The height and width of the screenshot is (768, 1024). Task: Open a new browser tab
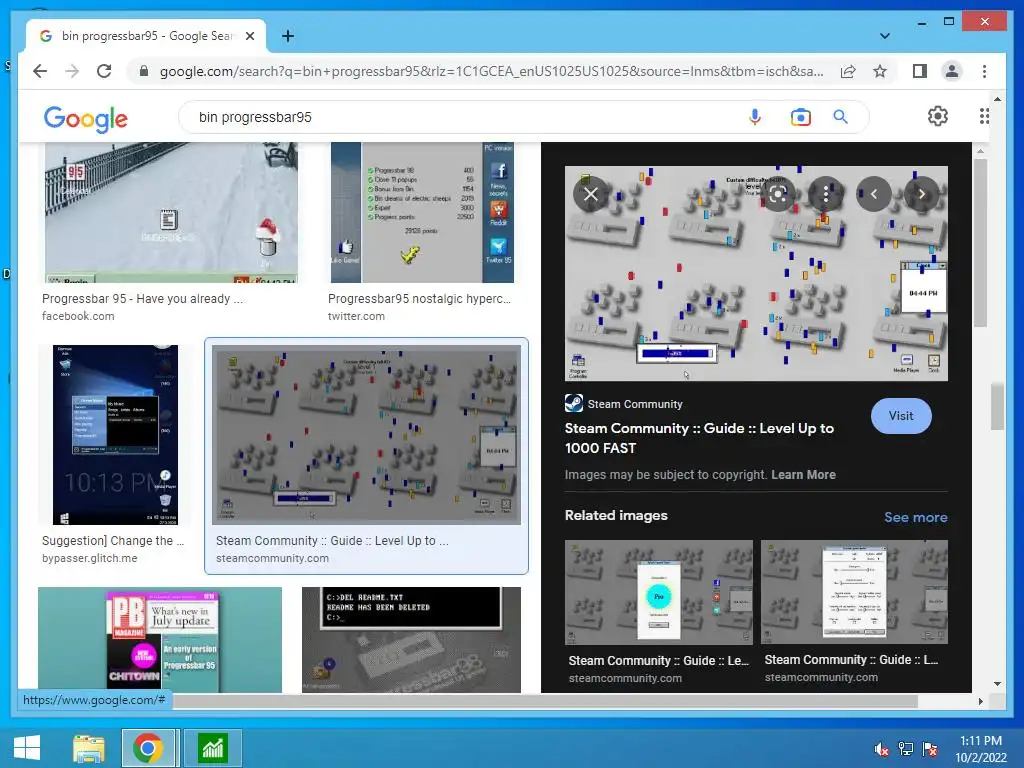[288, 36]
